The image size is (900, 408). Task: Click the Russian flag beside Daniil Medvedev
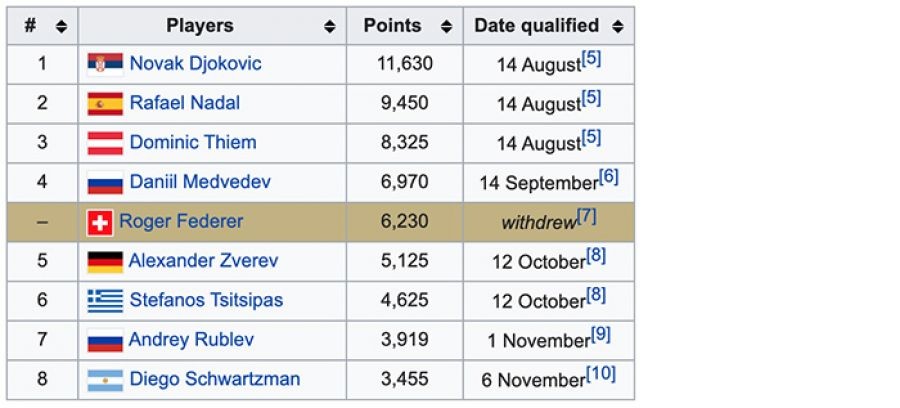click(105, 183)
